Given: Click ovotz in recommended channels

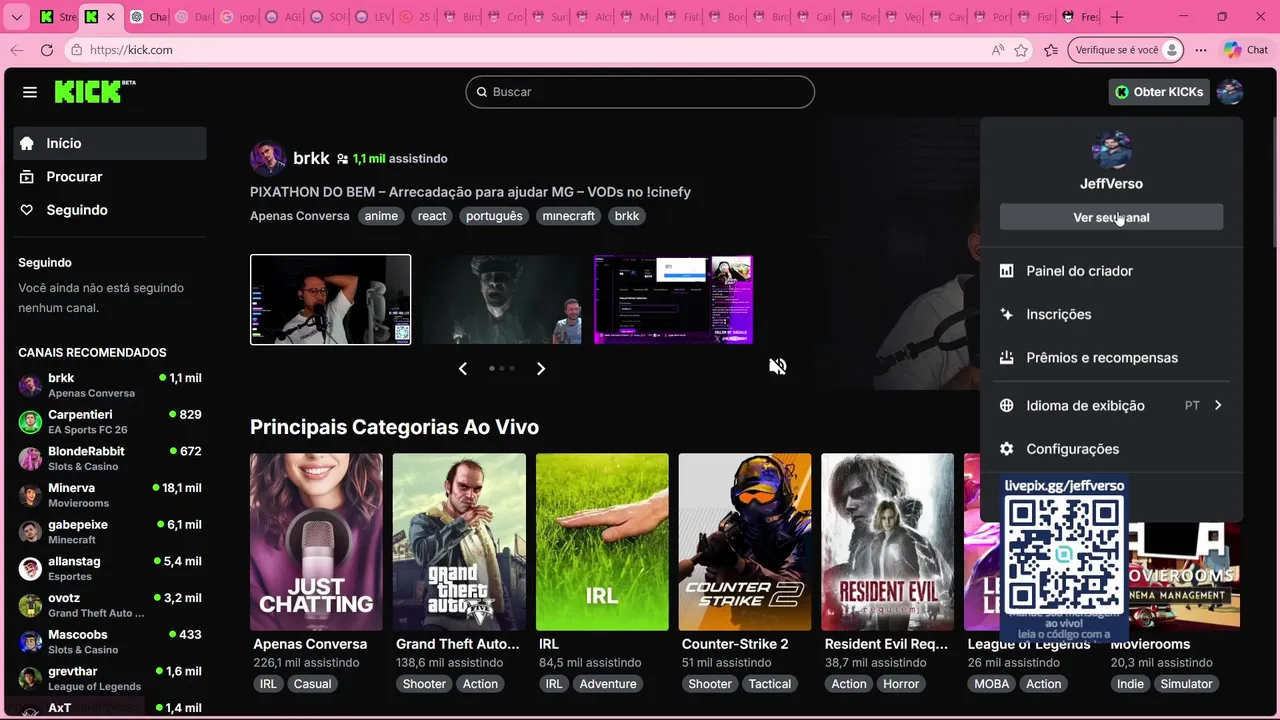Looking at the screenshot, I should (110, 605).
